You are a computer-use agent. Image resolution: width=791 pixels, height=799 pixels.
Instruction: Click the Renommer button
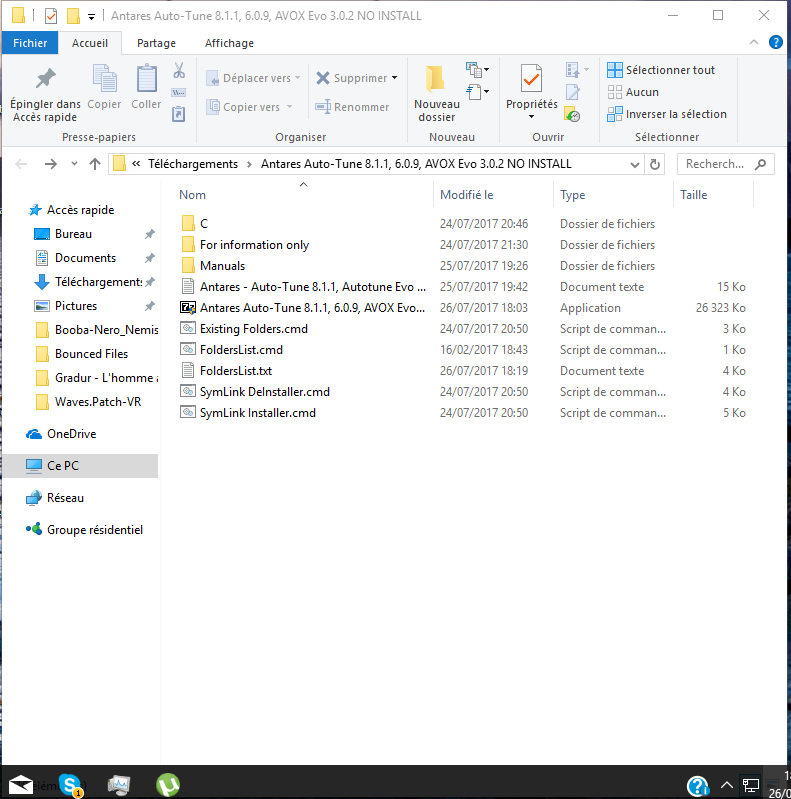point(352,106)
